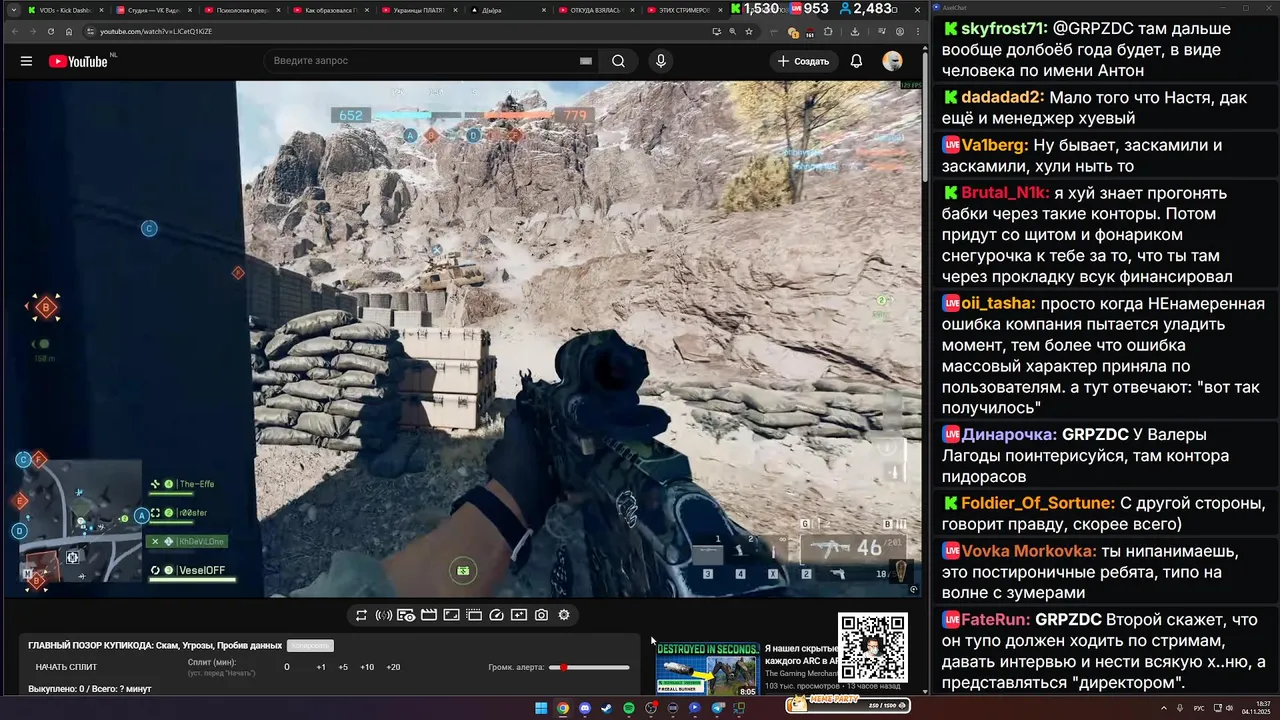Viewport: 1280px width, 720px height.
Task: Click the YouTube search magnifier button
Action: point(619,61)
